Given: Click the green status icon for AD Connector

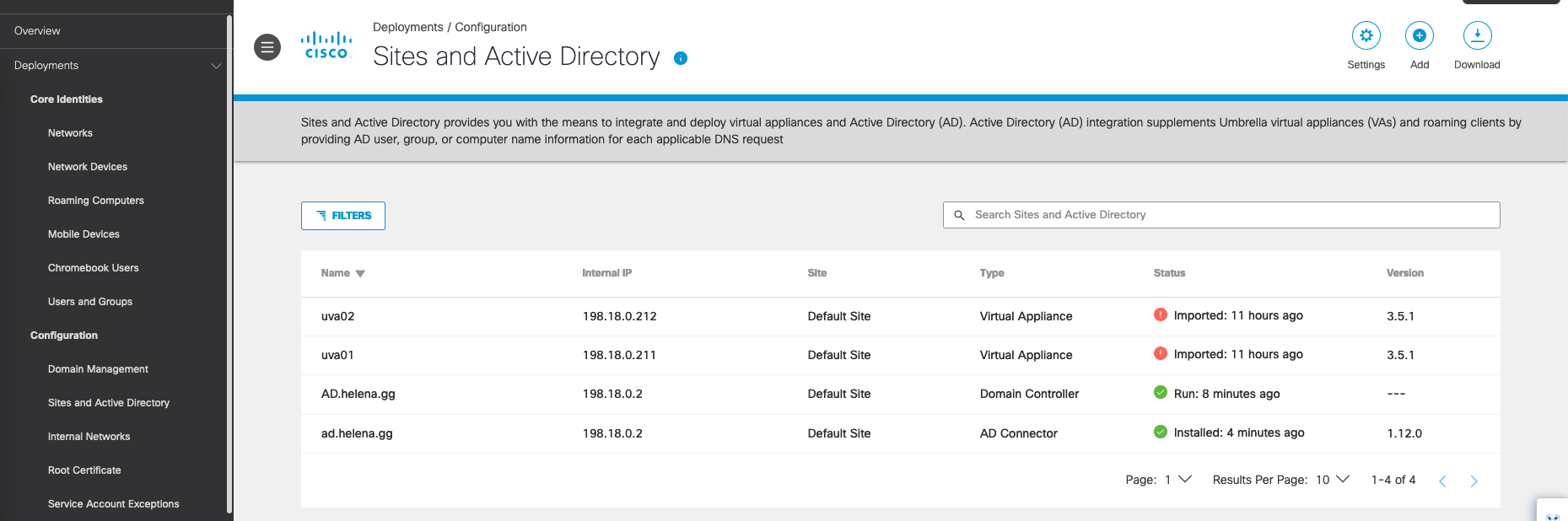Looking at the screenshot, I should 1161,432.
